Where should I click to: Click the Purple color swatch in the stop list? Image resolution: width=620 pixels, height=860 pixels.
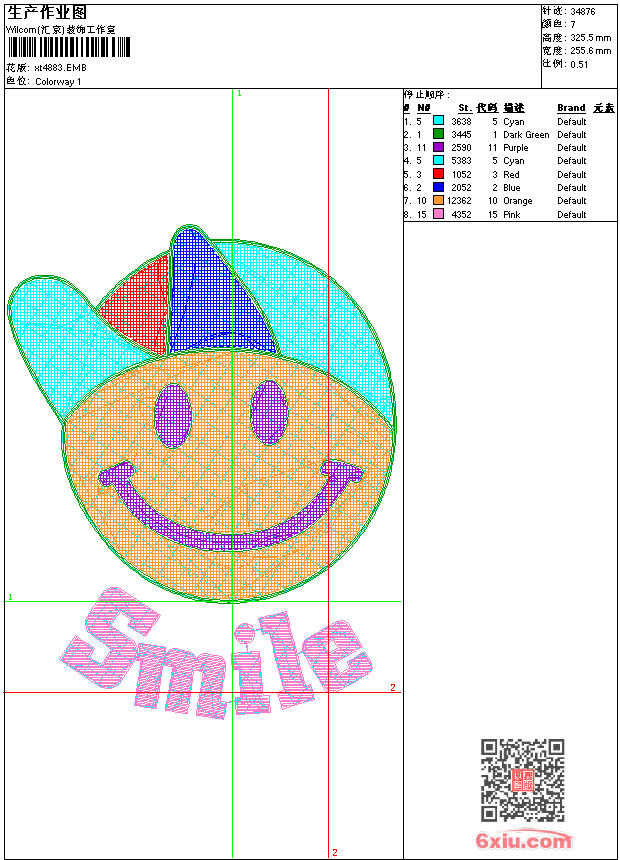438,147
